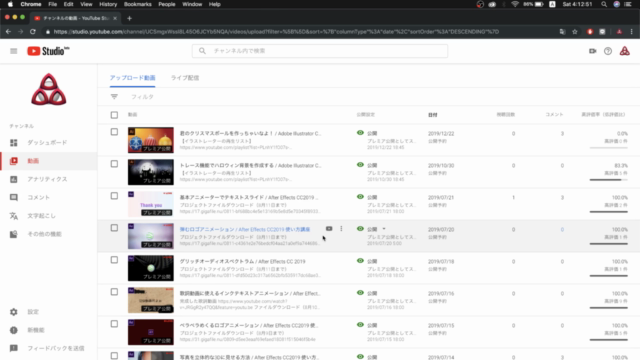
Task: Select the クリスマスボール video checkbox
Action: [114, 132]
